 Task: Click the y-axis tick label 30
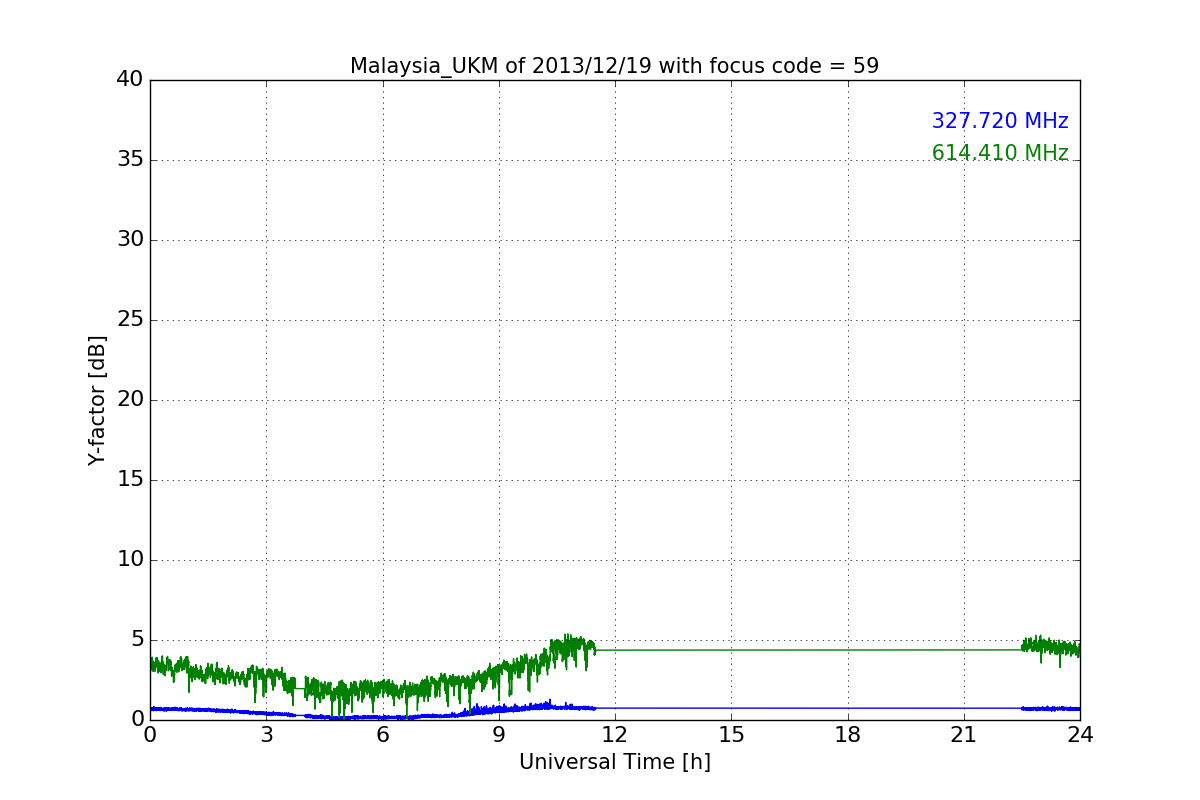130,240
